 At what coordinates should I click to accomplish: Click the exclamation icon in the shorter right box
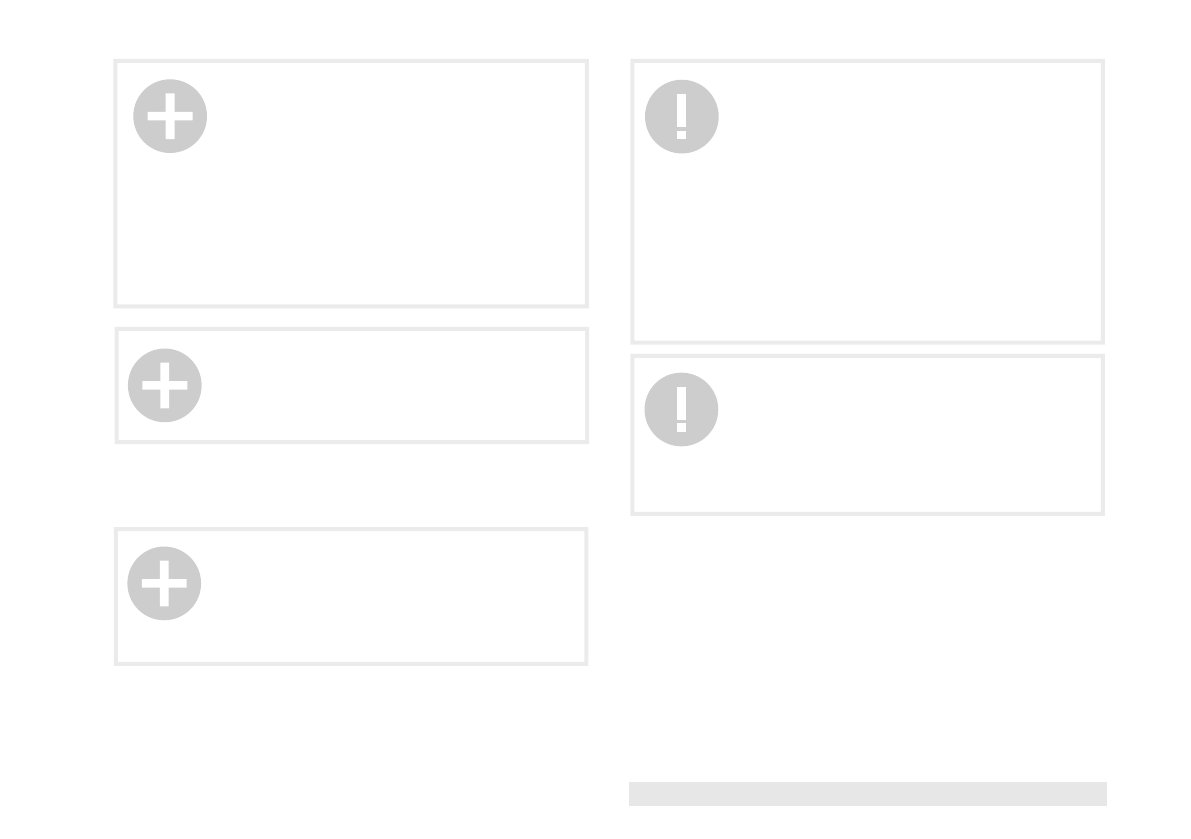(681, 409)
